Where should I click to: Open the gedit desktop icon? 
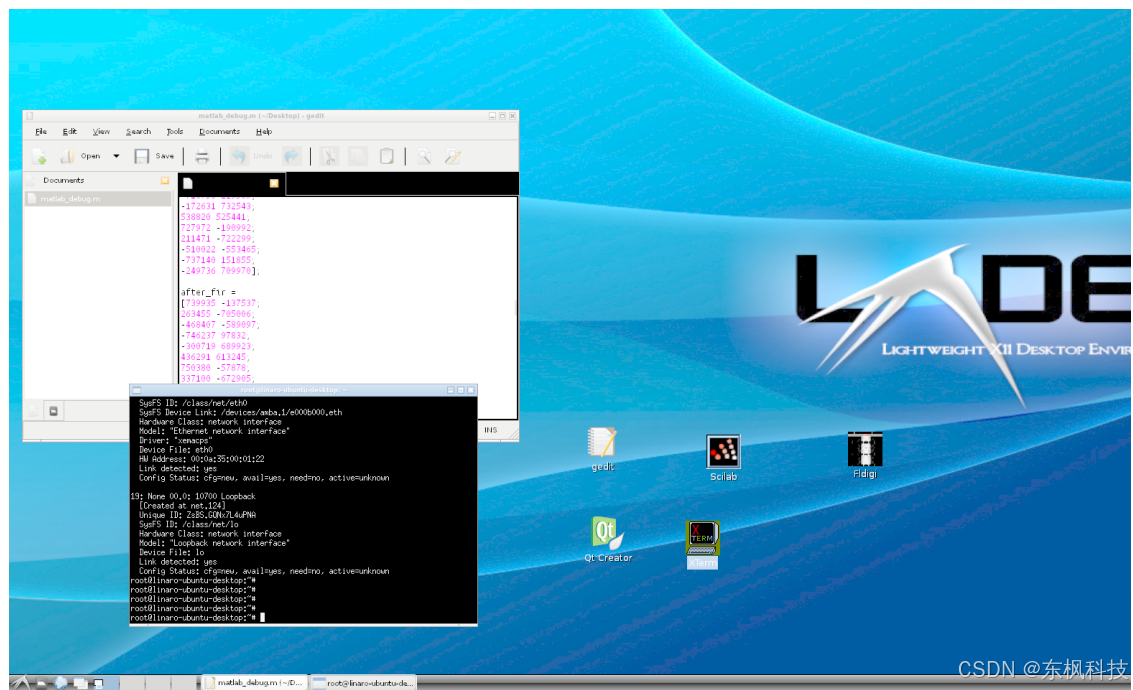[602, 449]
